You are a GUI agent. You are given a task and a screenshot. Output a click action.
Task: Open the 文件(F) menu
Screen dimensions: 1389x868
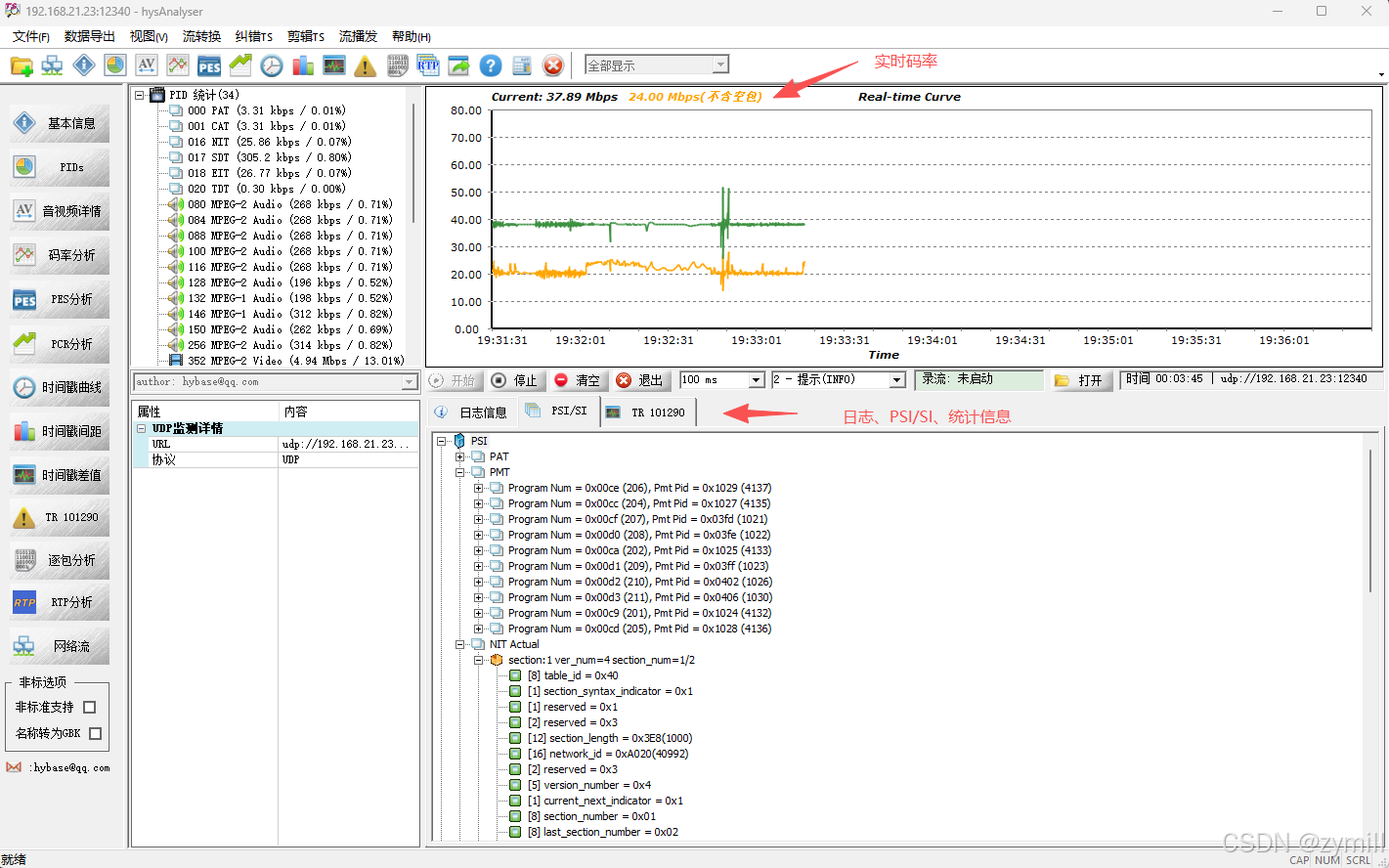click(x=31, y=36)
